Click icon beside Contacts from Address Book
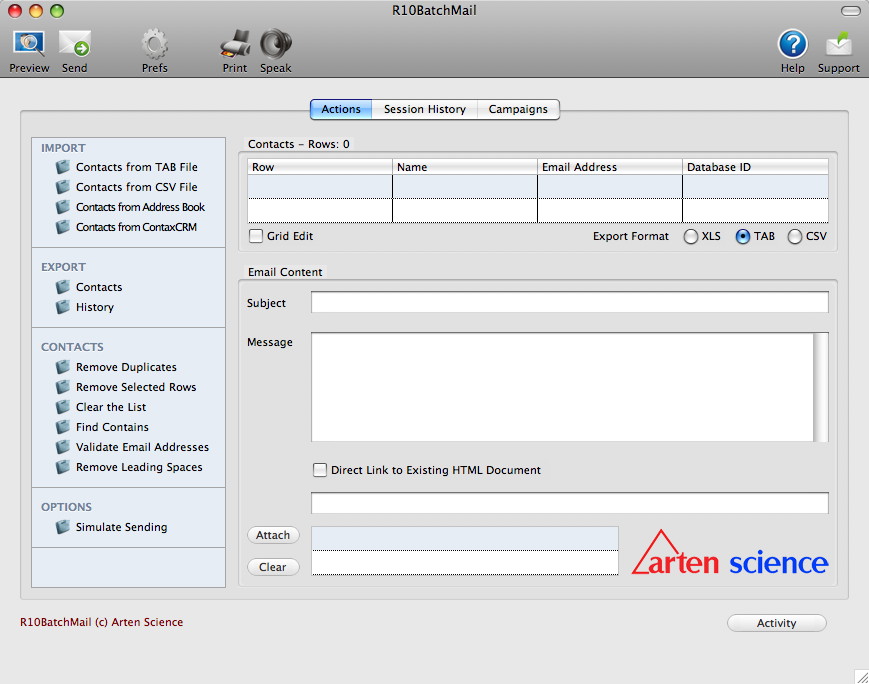 (x=63, y=207)
